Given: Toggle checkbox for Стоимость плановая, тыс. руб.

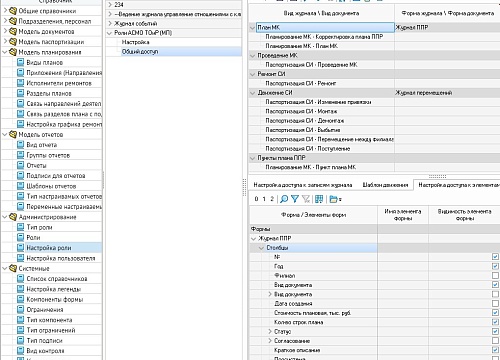Looking at the screenshot, I should coord(495,313).
